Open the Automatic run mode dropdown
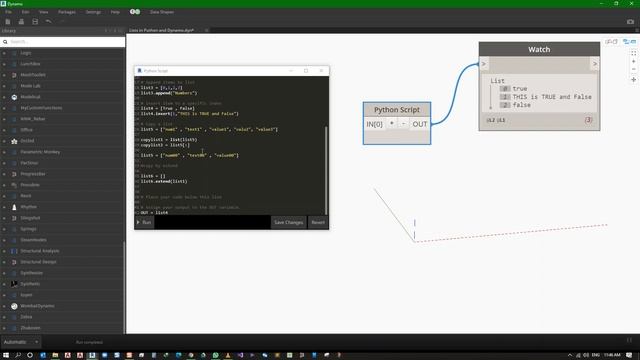The width and height of the screenshot is (640, 360). click(20, 342)
